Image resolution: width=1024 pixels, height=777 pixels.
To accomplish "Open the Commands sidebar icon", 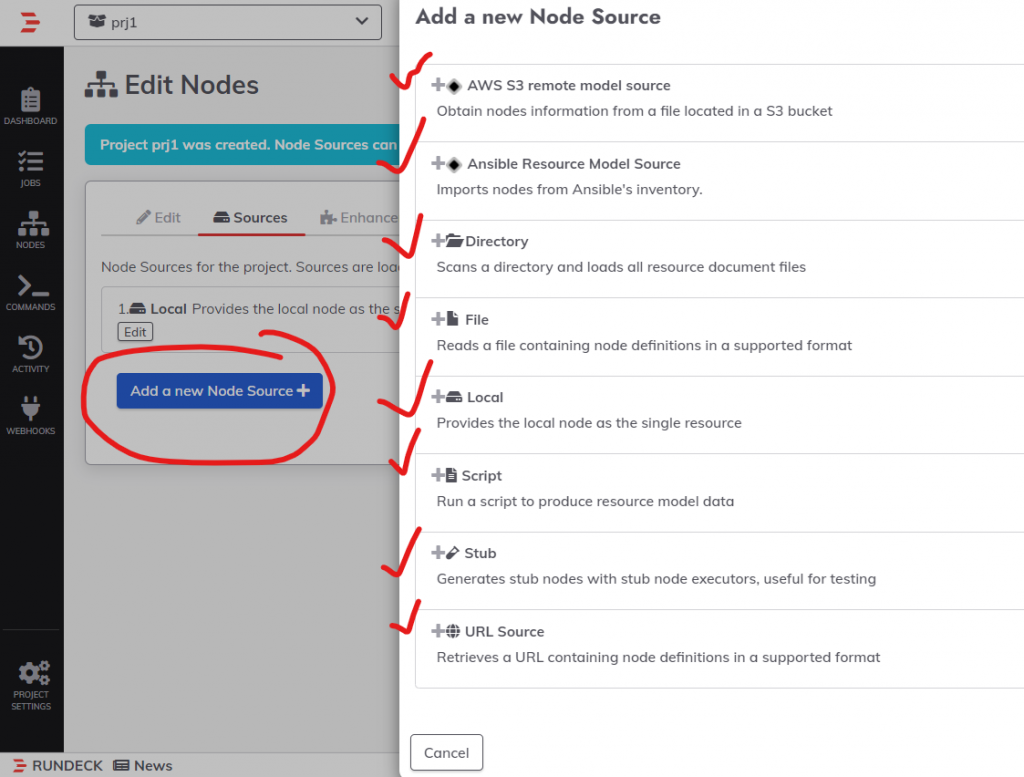I will coord(31,293).
